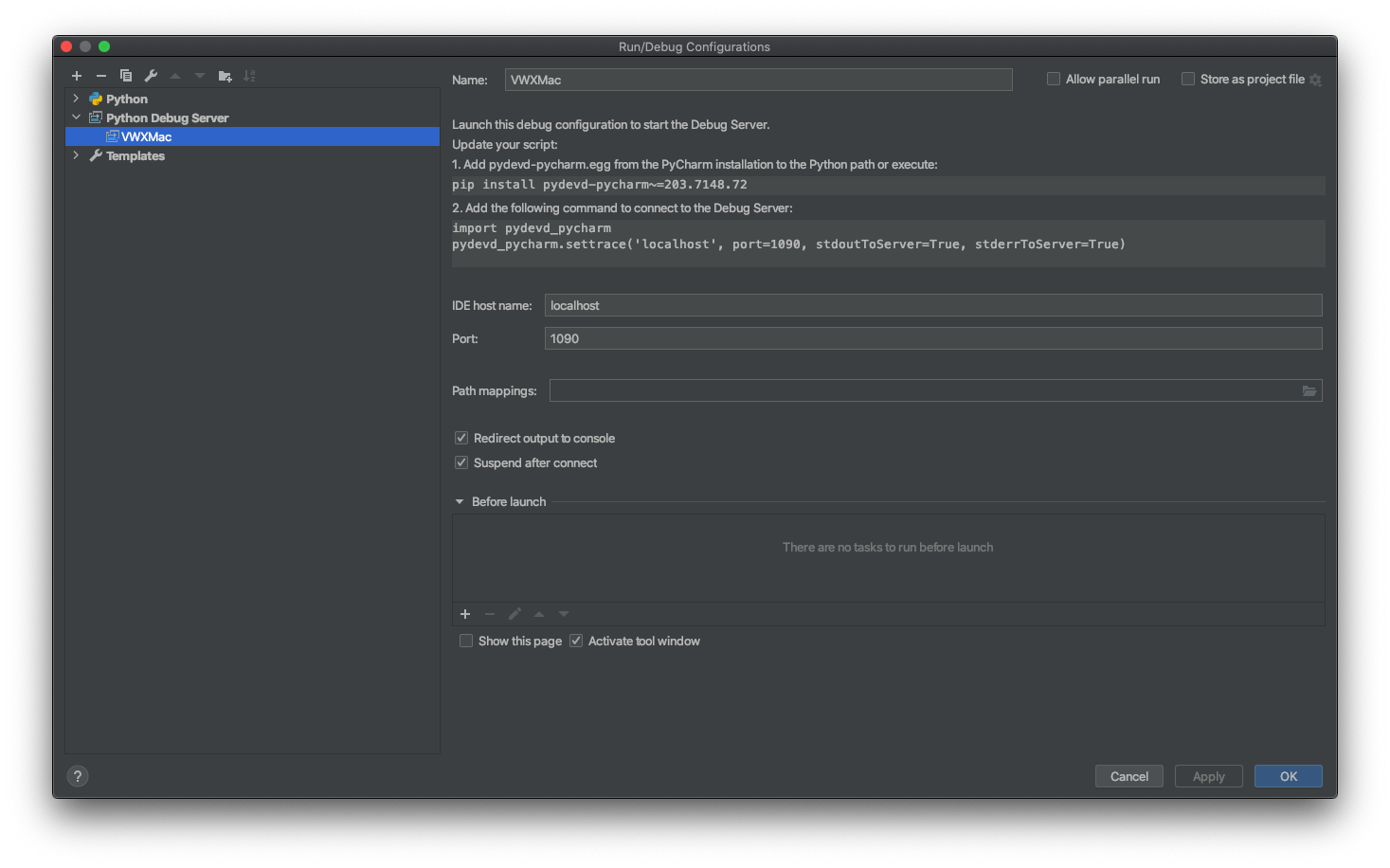Click the Add New Configuration plus icon
This screenshot has height=868, width=1390.
[77, 76]
